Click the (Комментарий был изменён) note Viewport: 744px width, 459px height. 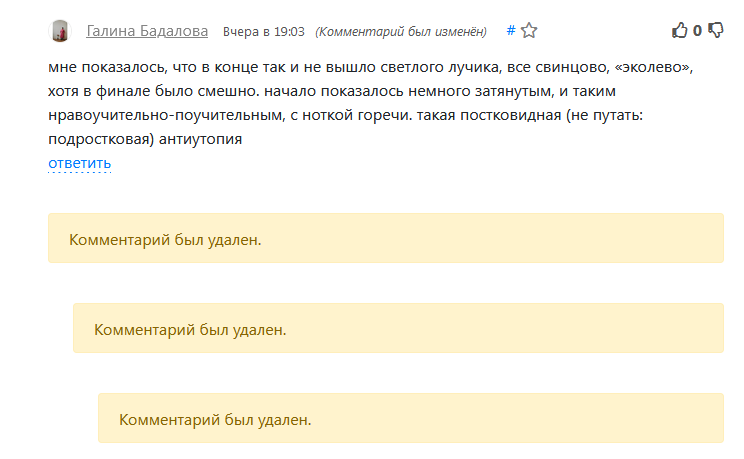tap(400, 32)
